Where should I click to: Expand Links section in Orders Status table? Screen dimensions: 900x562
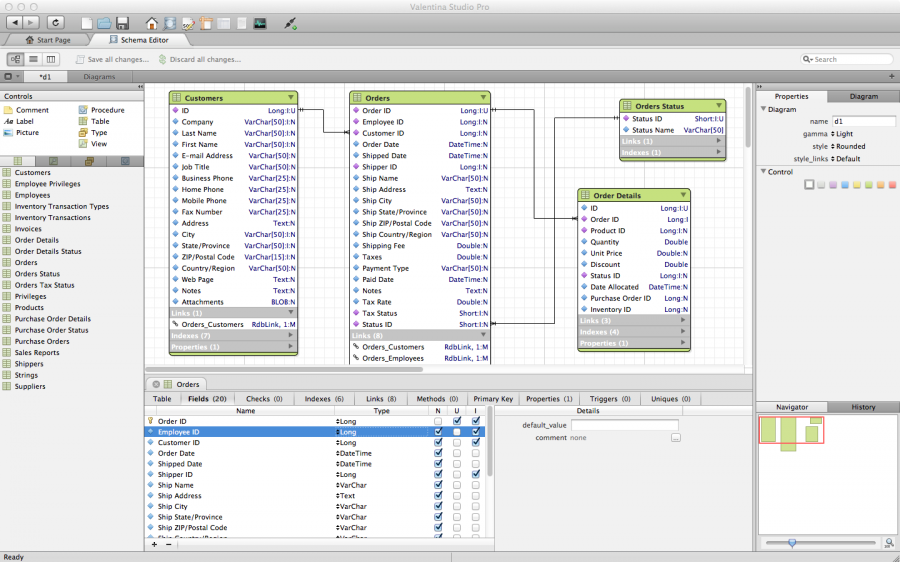pyautogui.click(x=717, y=141)
